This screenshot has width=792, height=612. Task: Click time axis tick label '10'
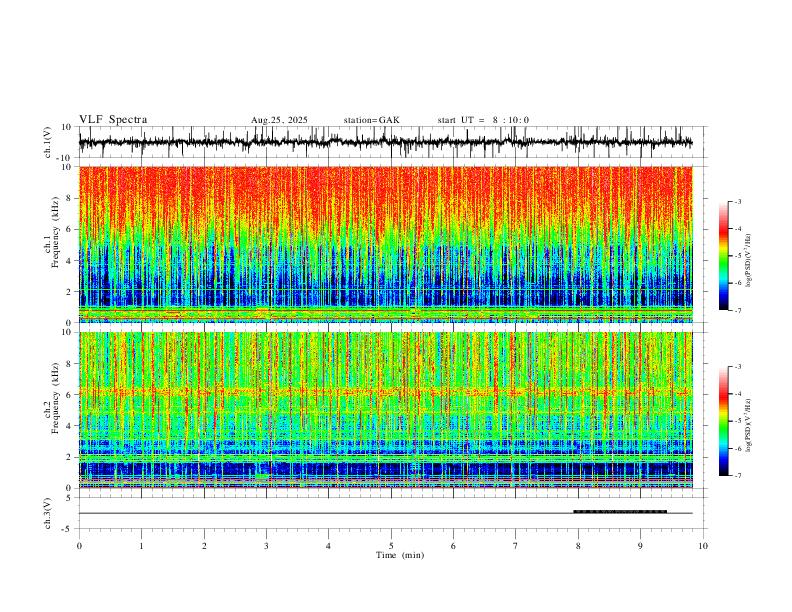tap(703, 546)
